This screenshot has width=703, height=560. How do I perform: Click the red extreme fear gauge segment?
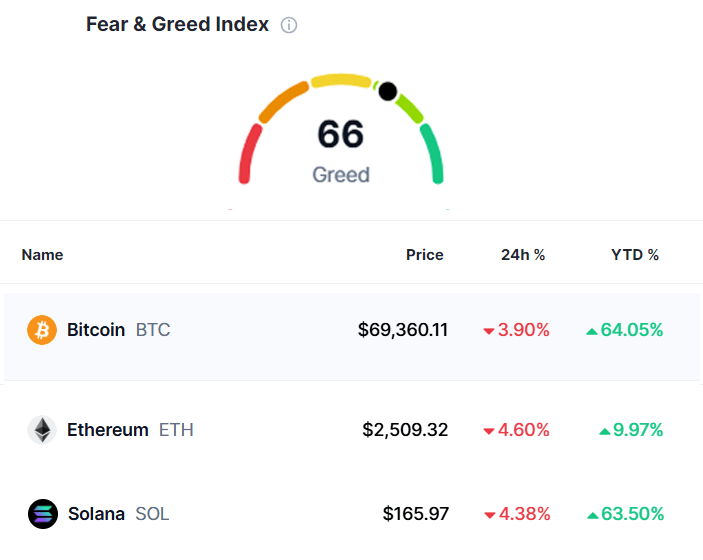point(248,155)
